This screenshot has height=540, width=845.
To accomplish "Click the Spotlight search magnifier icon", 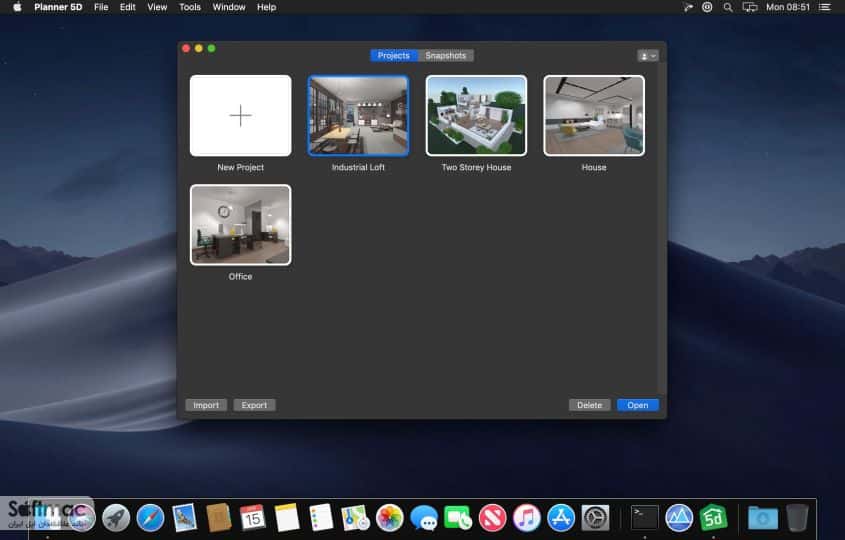I will tap(728, 7).
